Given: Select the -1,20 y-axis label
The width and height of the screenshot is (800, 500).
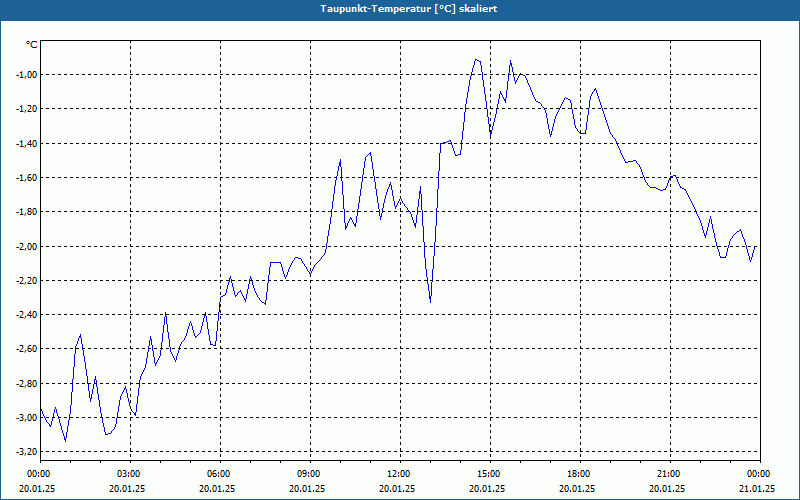Looking at the screenshot, I should coord(27,109).
